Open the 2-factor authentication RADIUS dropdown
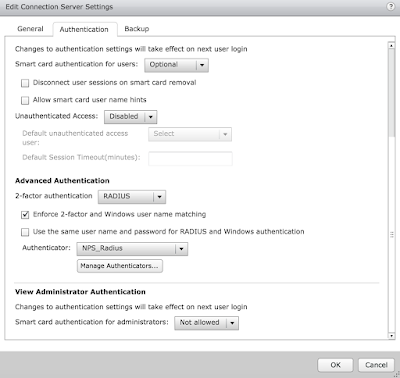The width and height of the screenshot is (400, 378). coord(132,197)
